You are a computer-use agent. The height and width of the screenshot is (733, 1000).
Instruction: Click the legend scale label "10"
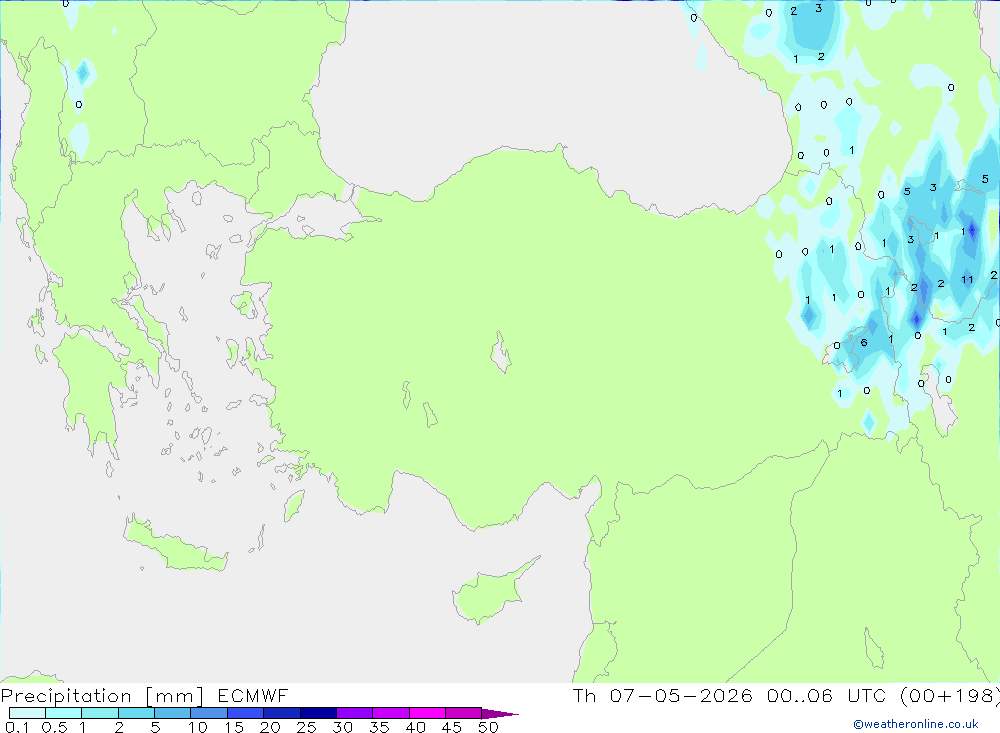click(x=198, y=727)
